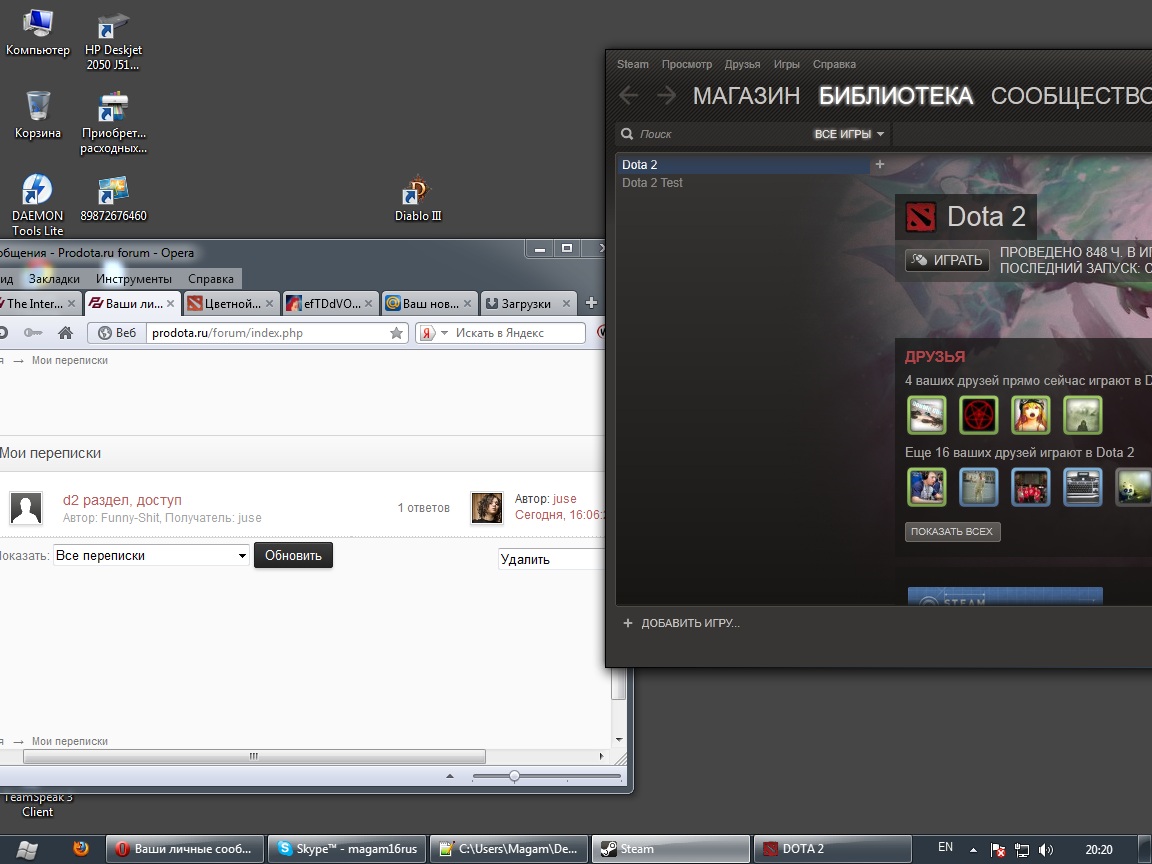Open new tab with plus button in Opera
This screenshot has width=1152, height=864.
(x=591, y=303)
